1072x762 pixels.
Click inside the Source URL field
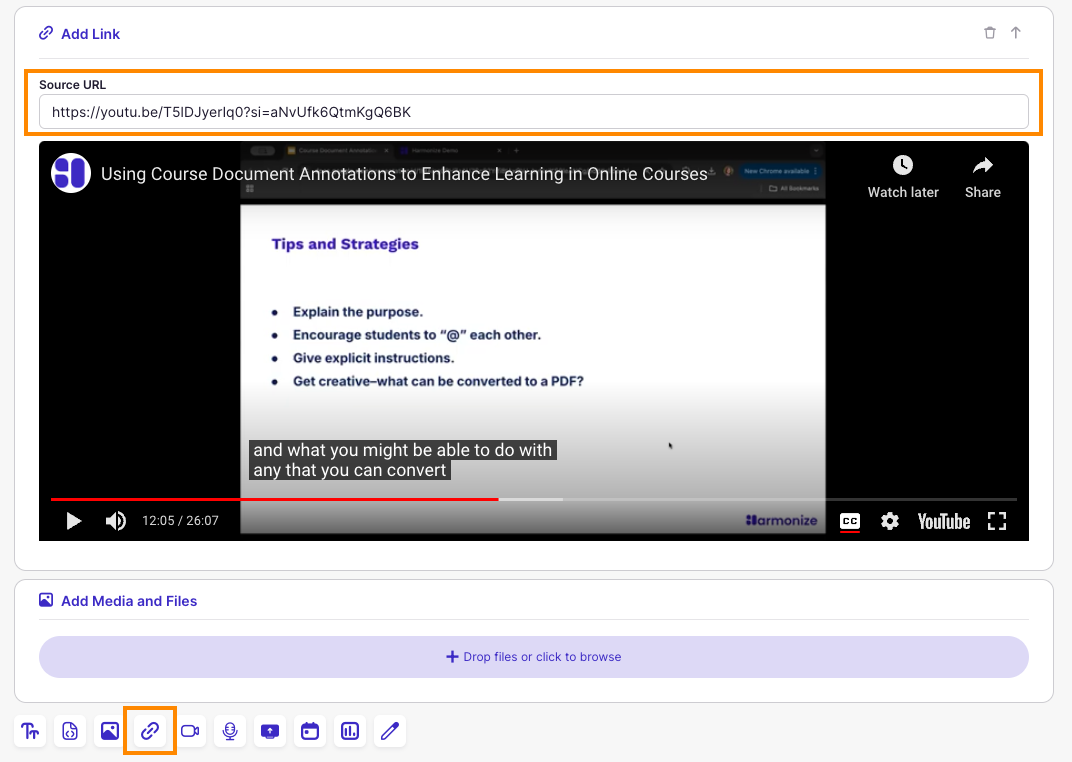[x=533, y=111]
